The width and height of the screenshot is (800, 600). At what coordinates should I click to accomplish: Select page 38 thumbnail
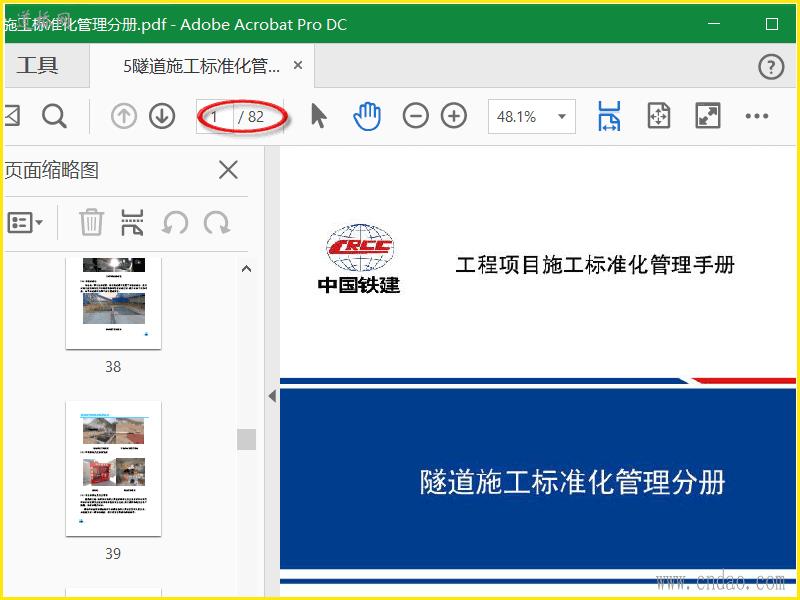click(x=114, y=304)
